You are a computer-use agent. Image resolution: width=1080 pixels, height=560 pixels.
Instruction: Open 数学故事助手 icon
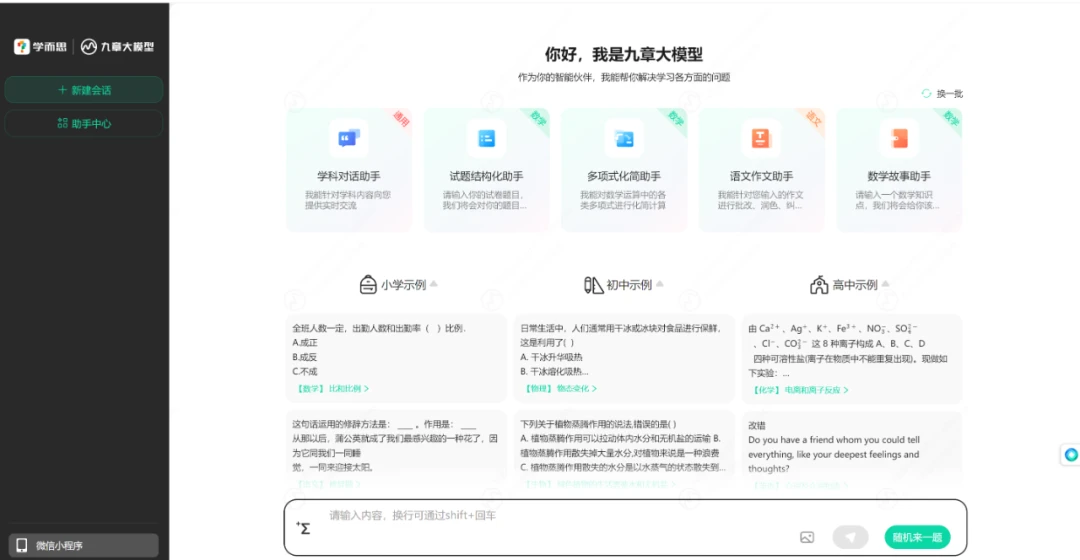(899, 138)
